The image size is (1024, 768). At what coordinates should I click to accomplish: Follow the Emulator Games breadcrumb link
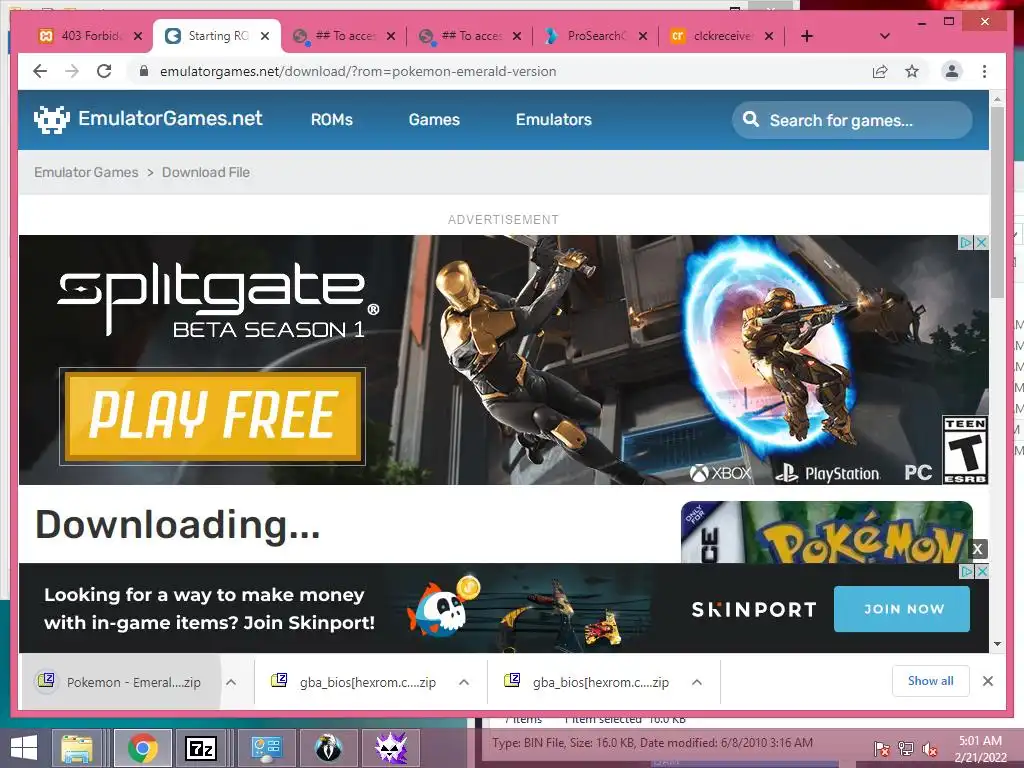(86, 172)
